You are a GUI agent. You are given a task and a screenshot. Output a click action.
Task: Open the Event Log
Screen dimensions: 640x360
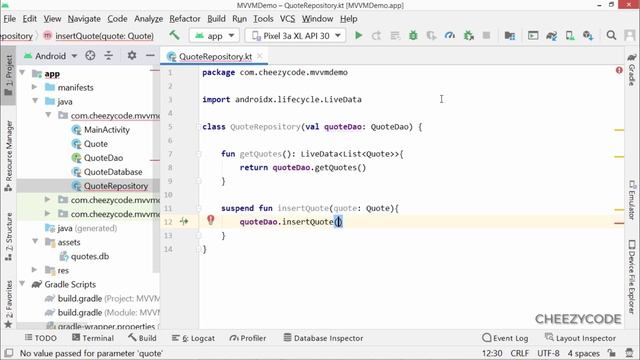click(x=505, y=338)
